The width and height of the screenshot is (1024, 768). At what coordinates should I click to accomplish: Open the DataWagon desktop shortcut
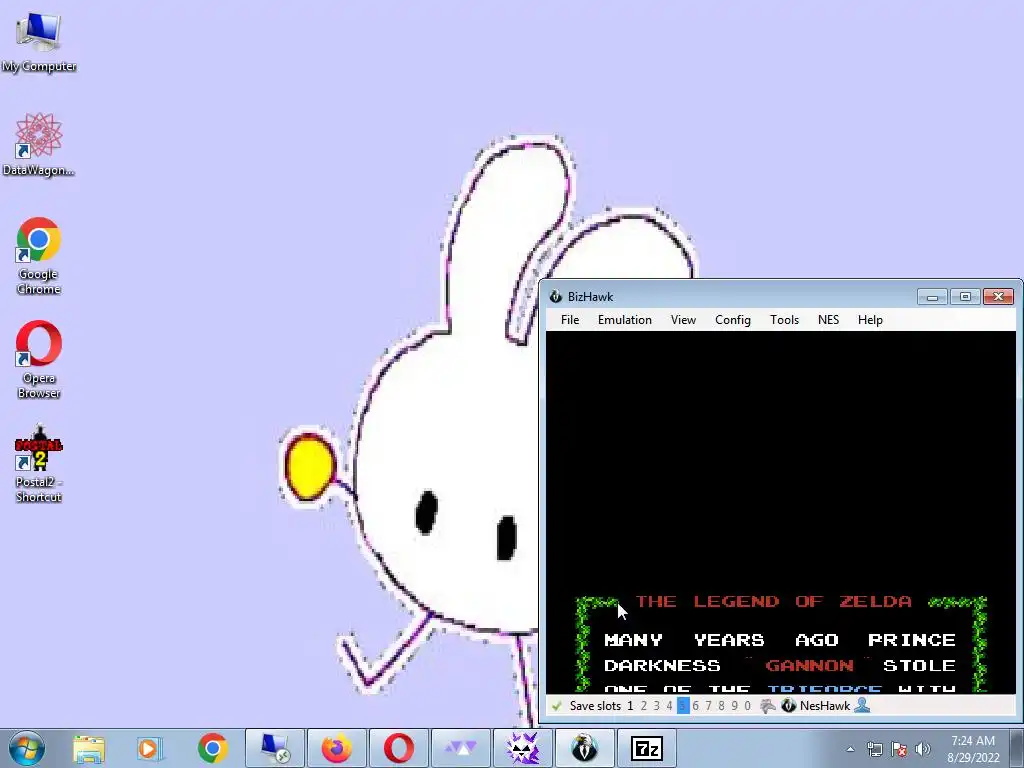(39, 144)
